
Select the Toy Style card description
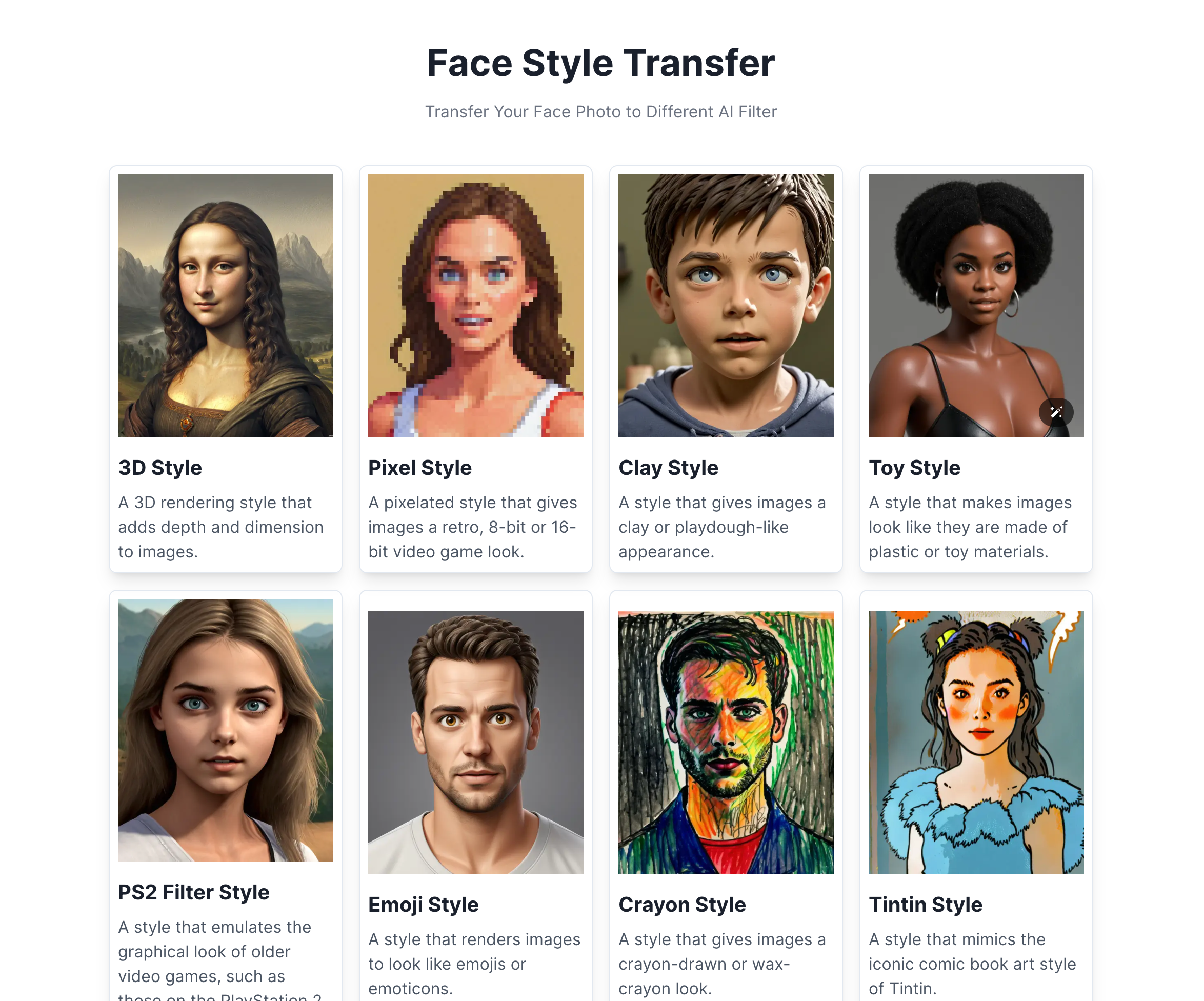coord(970,527)
